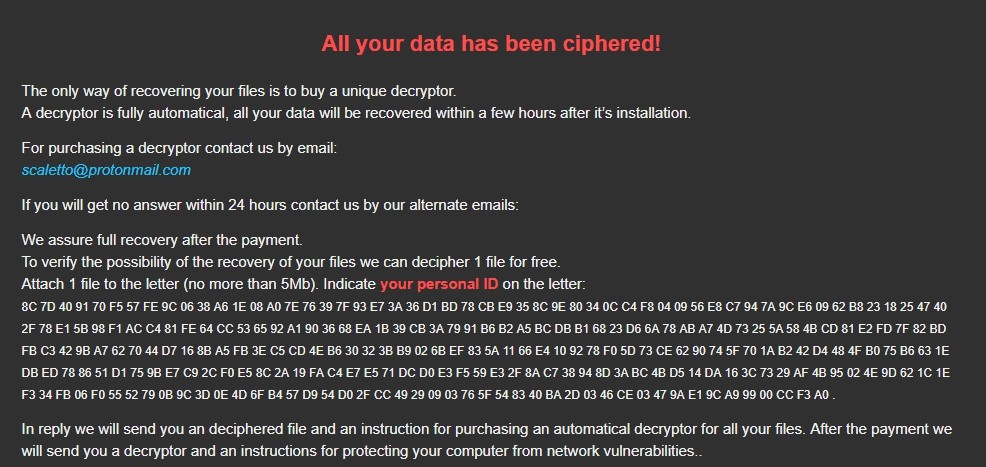Click the hex ID line starting with '2F 78 E1'
This screenshot has width=986, height=467.
tap(484, 326)
